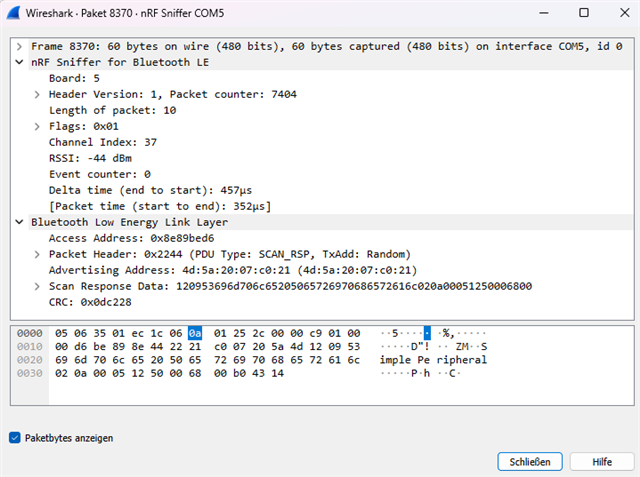Select the Channel Index: 37 line
This screenshot has width=640, height=477.
[x=103, y=142]
